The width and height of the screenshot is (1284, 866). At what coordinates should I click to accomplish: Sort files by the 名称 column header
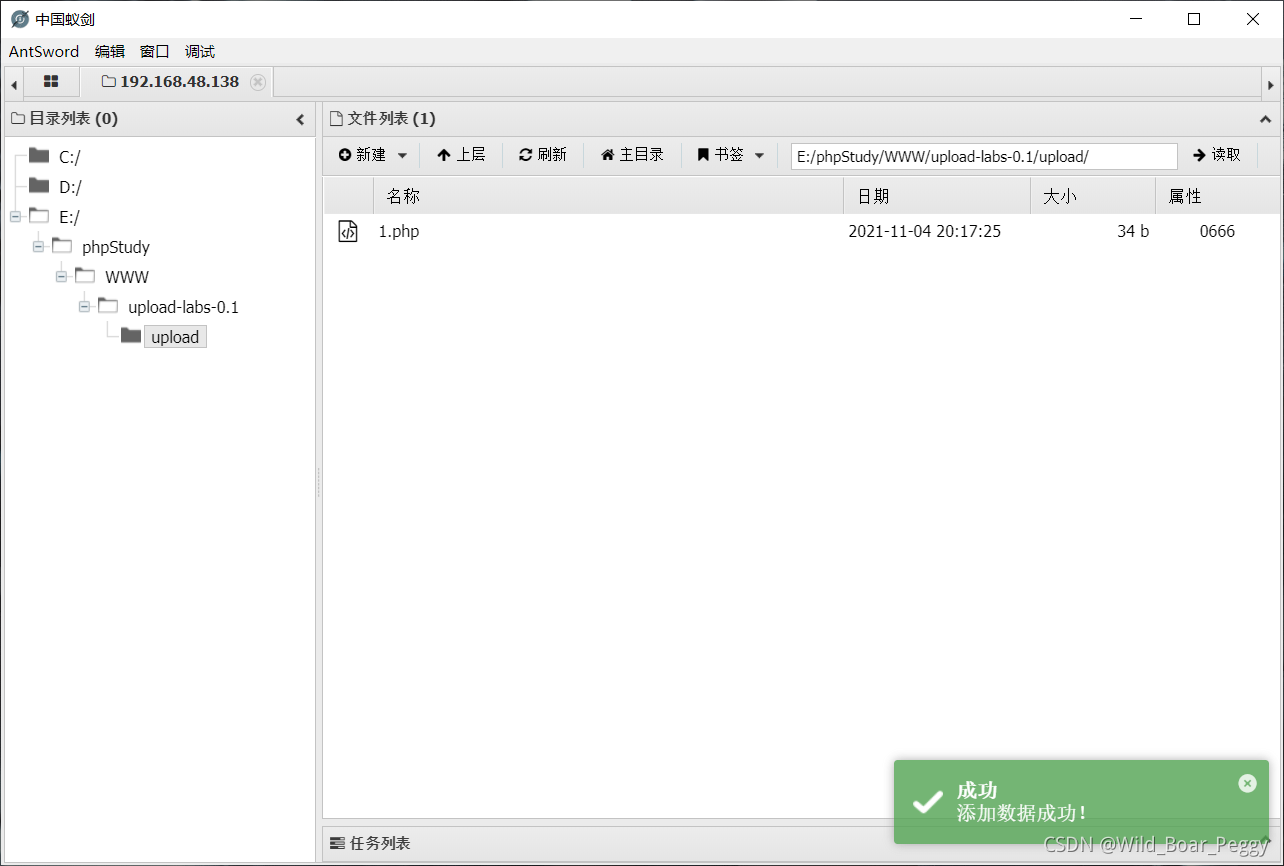(403, 196)
